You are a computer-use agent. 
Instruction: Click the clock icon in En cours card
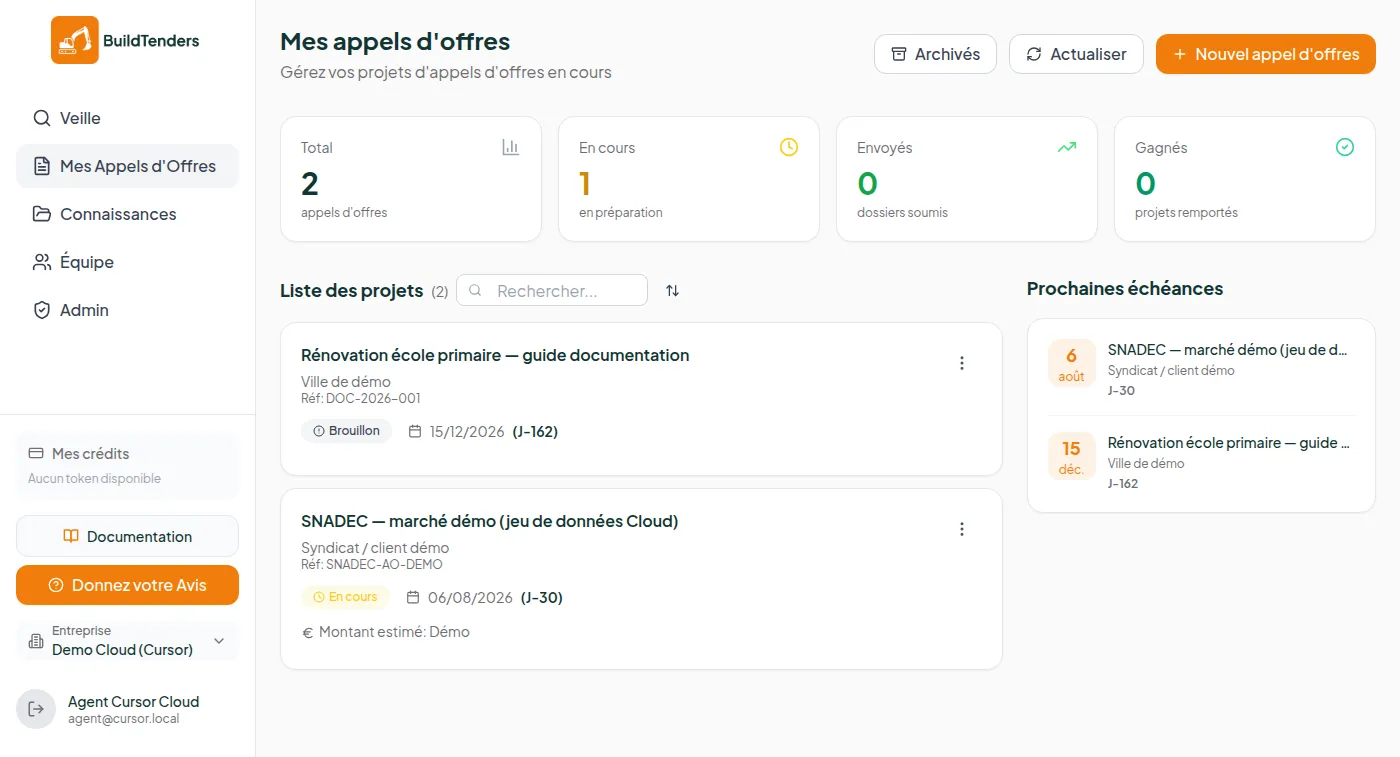[789, 147]
